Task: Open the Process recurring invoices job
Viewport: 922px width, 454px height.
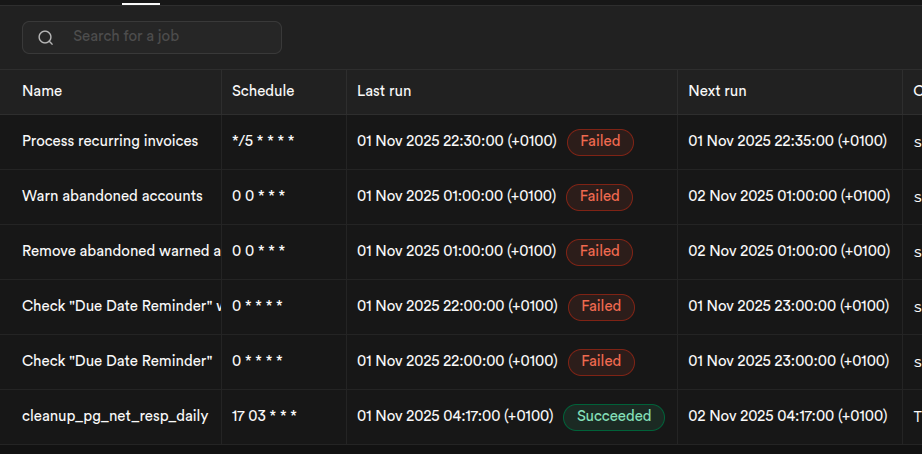Action: coord(110,141)
